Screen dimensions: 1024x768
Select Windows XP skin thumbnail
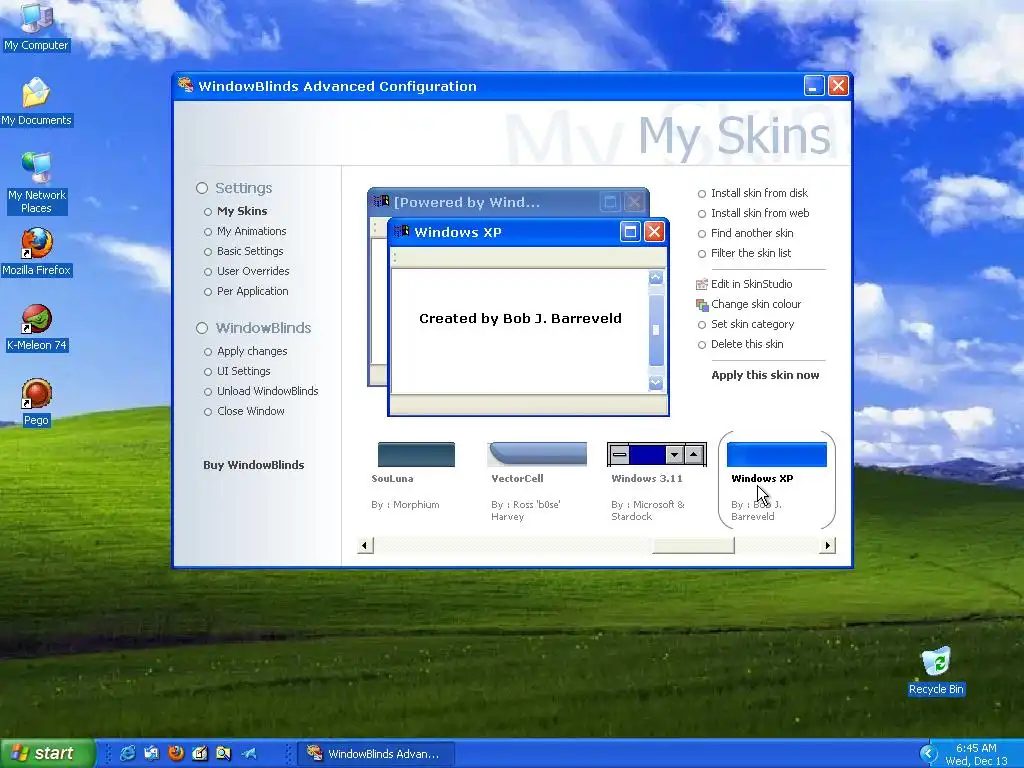click(x=776, y=455)
